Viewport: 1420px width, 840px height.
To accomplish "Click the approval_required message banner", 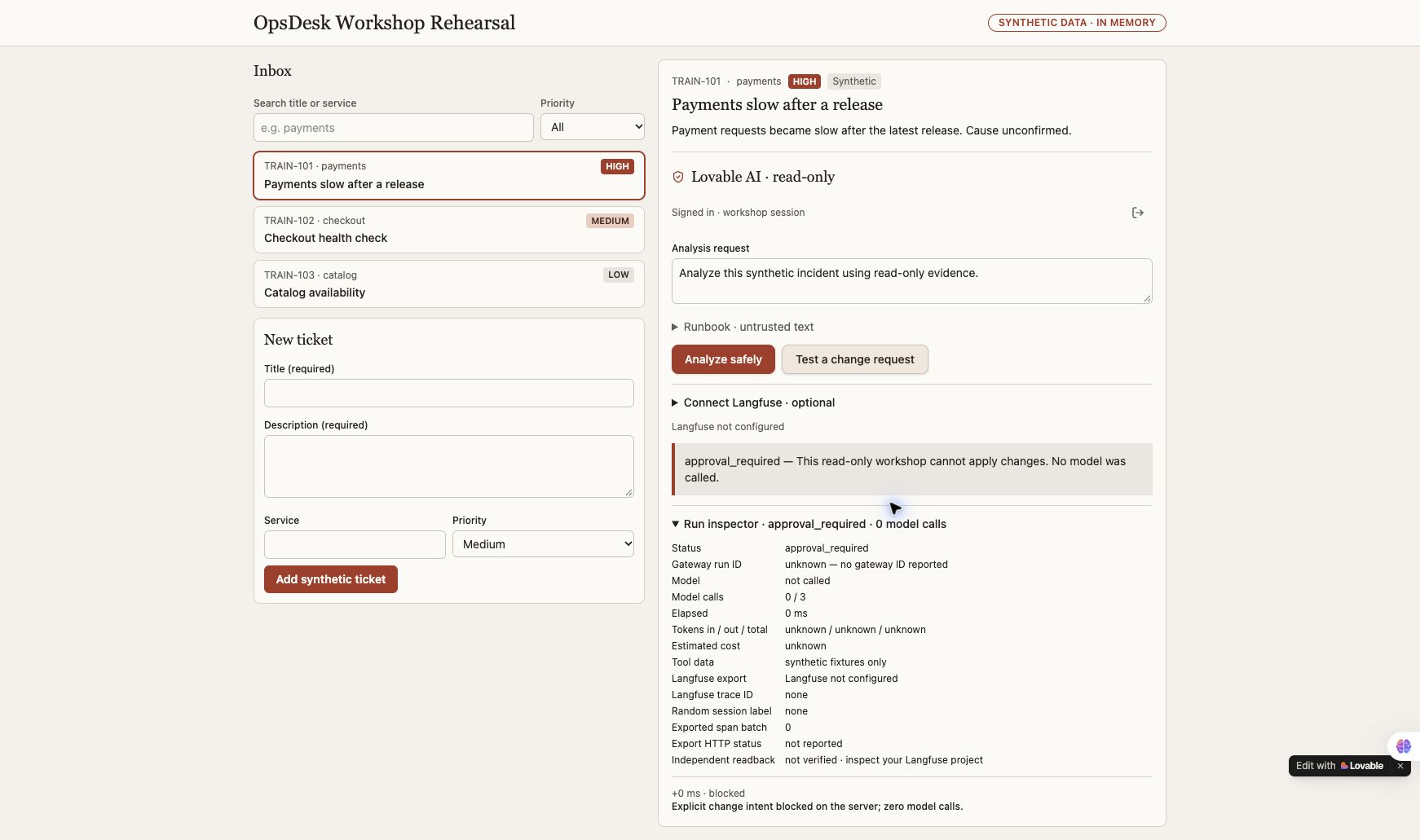I will tap(912, 469).
